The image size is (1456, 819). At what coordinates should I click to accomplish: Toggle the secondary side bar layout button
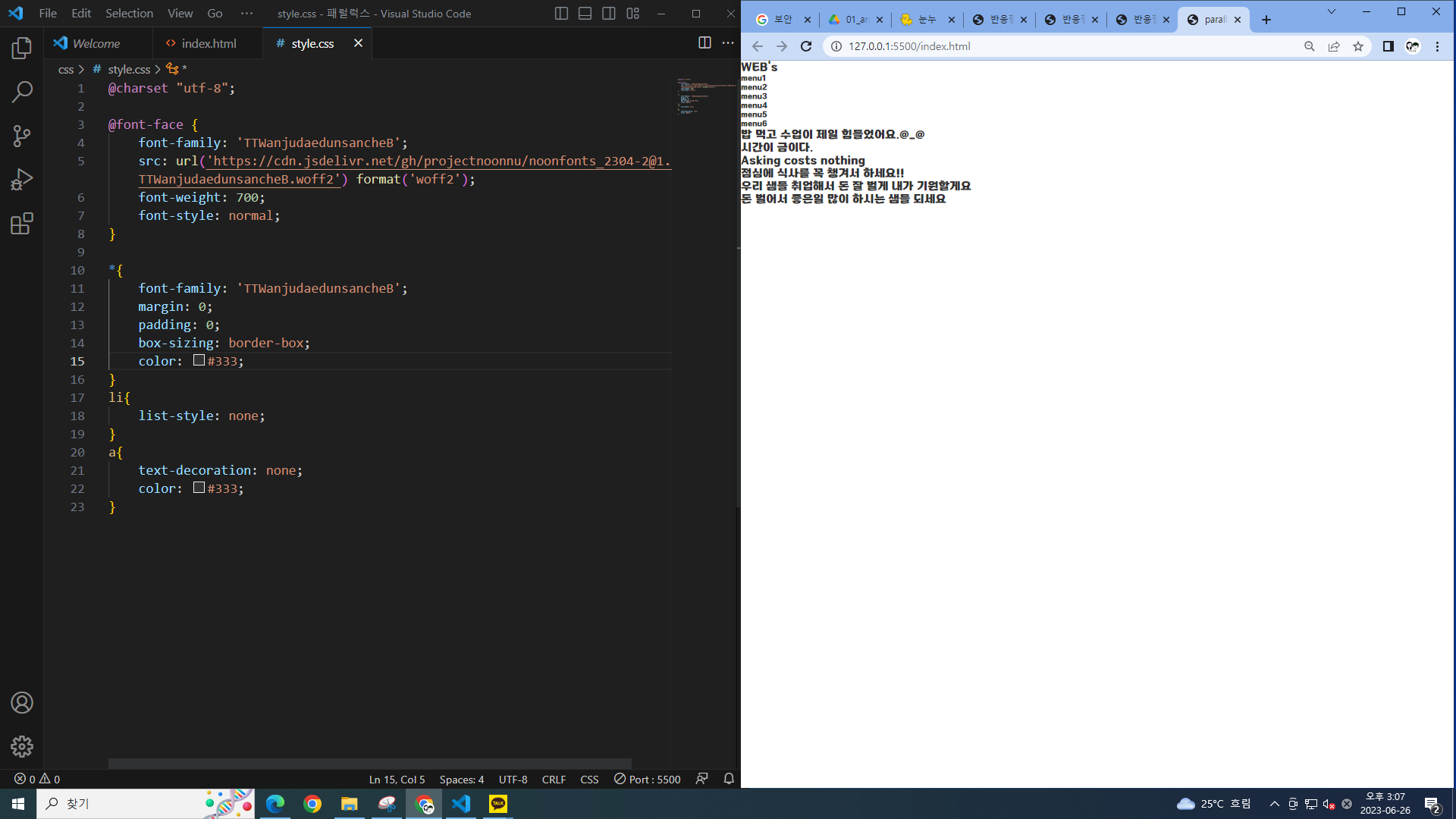click(x=608, y=14)
